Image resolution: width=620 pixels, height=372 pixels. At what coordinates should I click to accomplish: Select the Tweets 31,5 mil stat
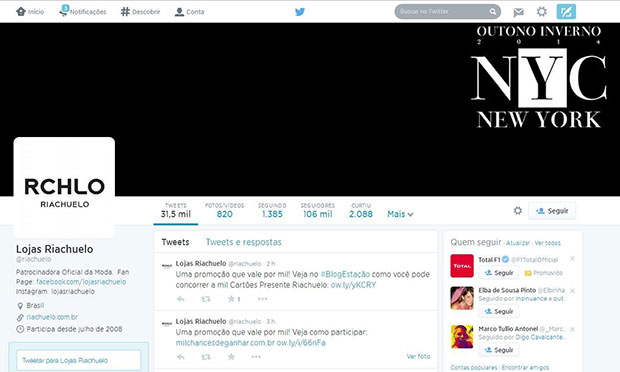[176, 211]
